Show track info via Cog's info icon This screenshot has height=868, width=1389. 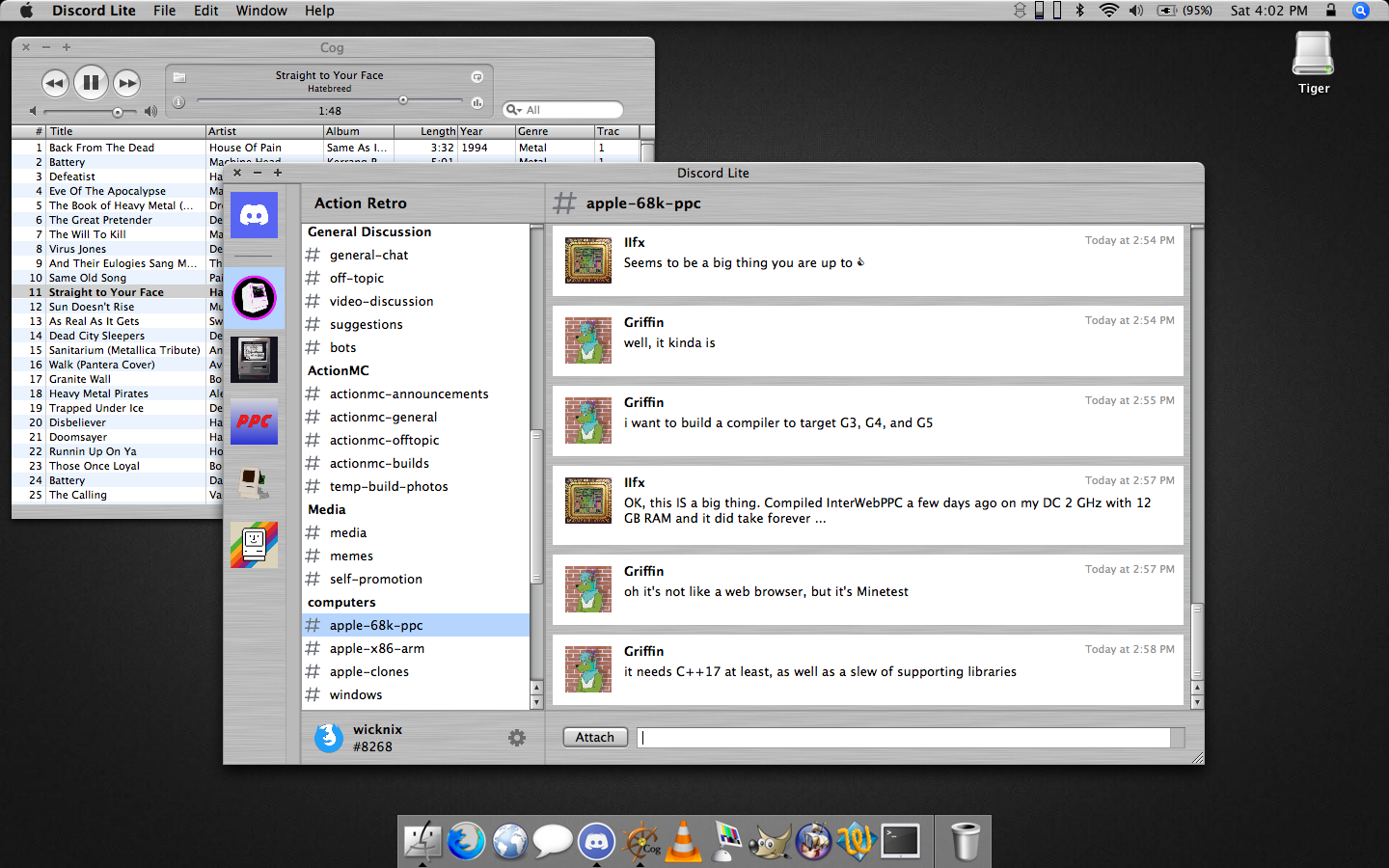(178, 102)
